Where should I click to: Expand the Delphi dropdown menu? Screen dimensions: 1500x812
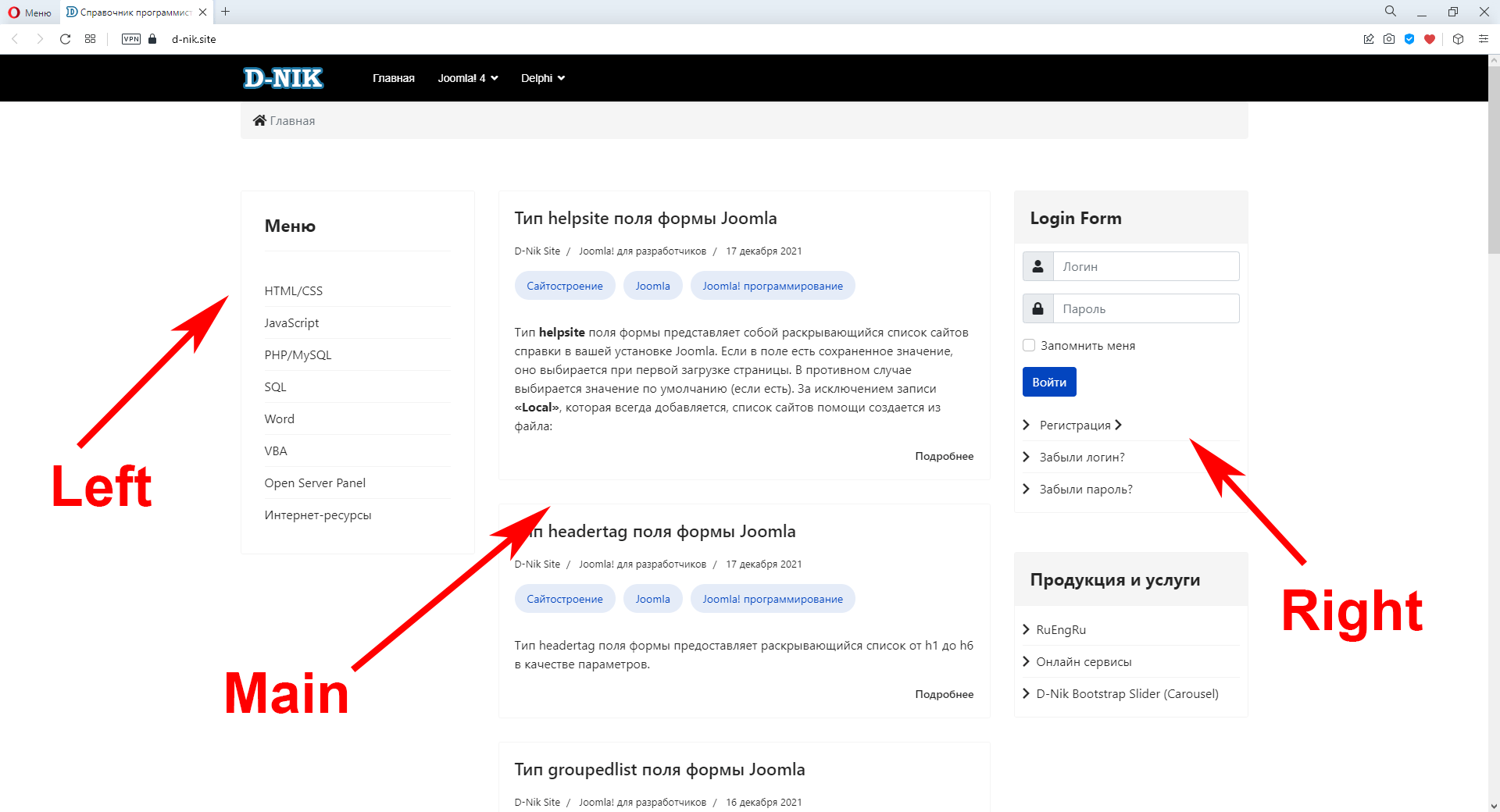tap(543, 78)
